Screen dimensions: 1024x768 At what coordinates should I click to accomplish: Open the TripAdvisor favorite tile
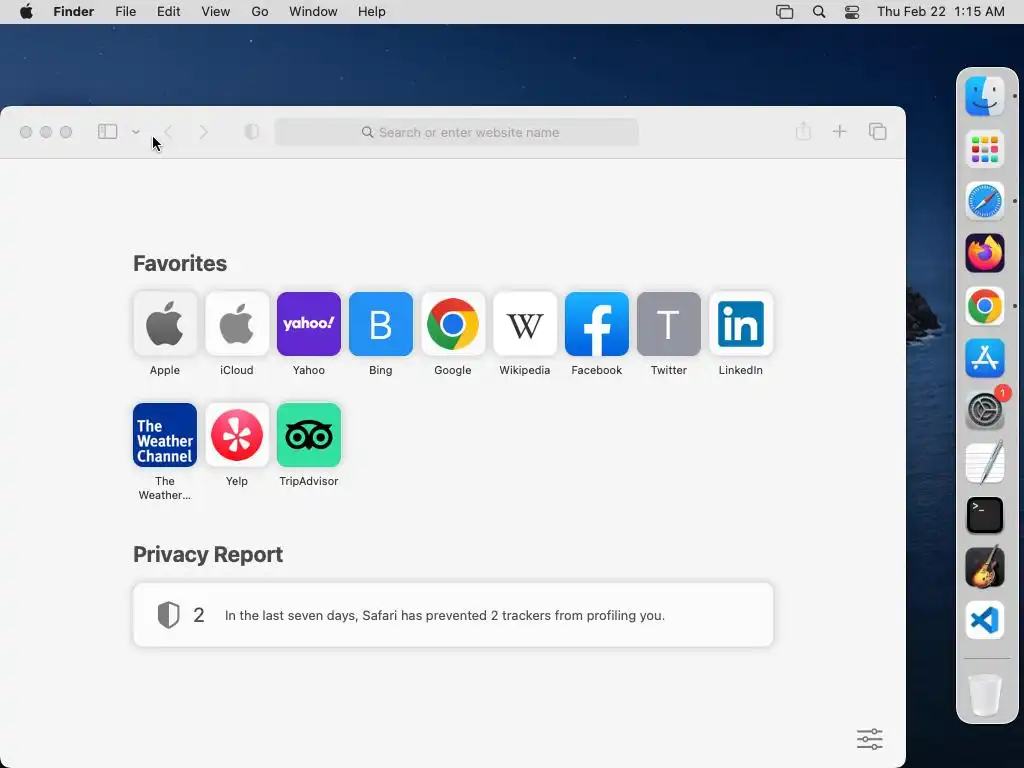[309, 435]
